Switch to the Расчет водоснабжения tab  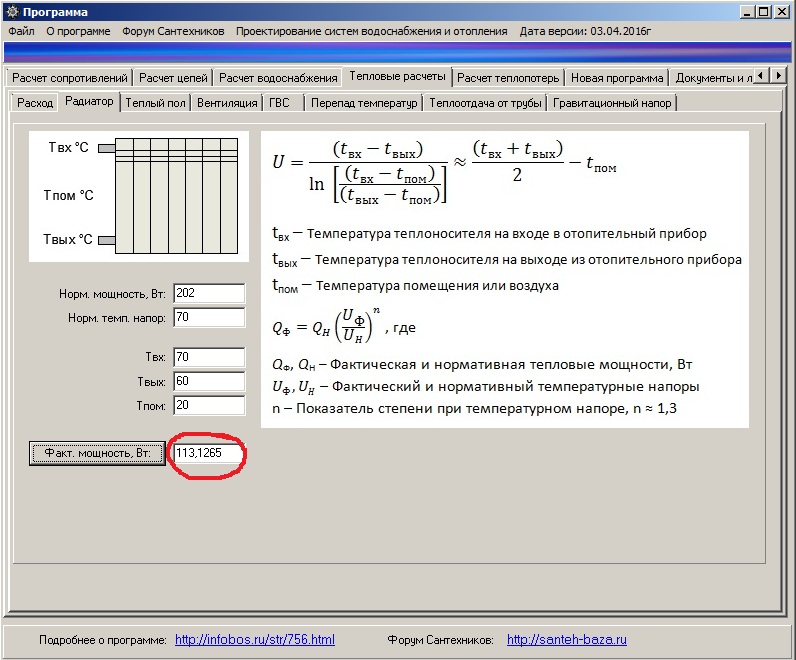278,78
